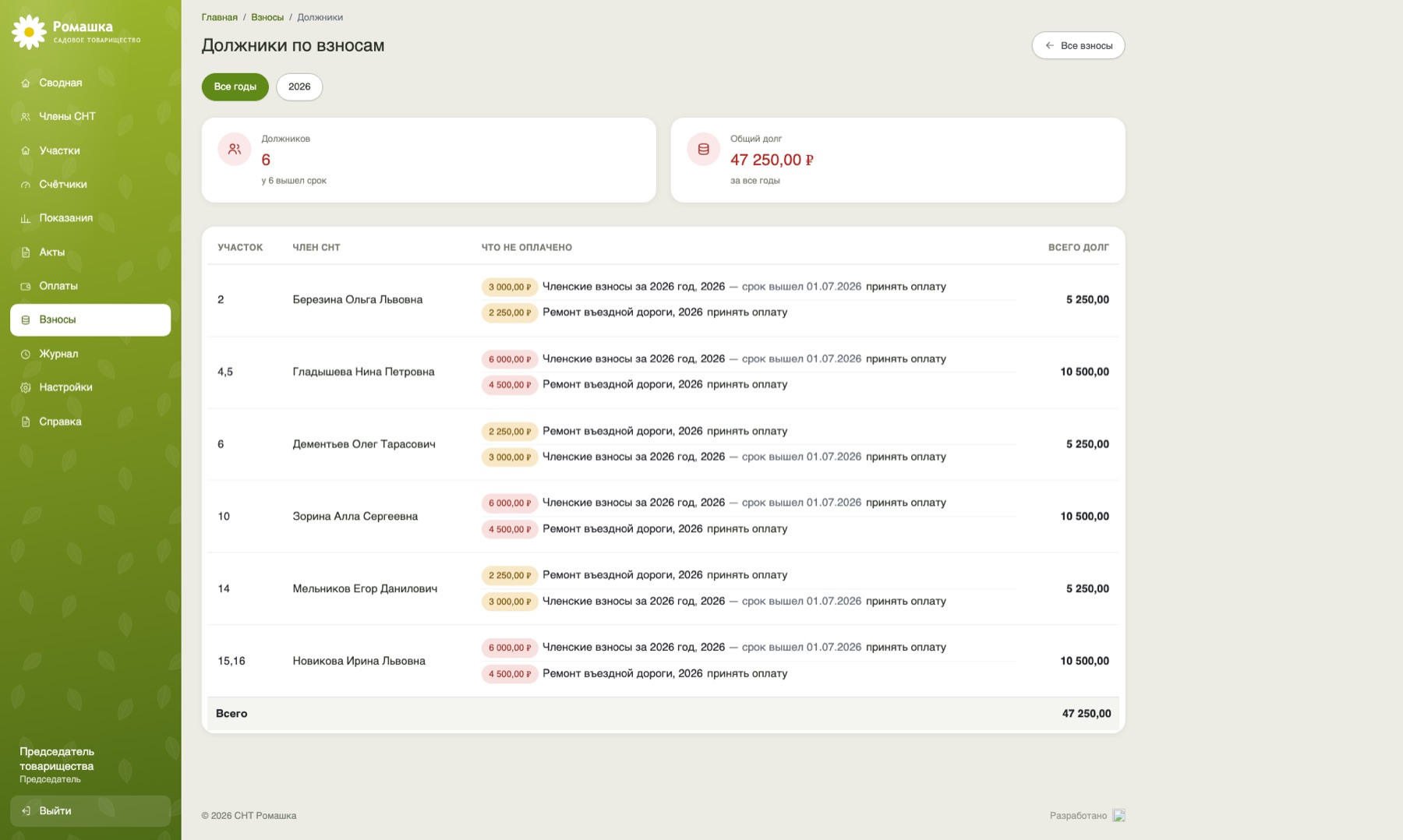1403x840 pixels.
Task: Go back with Все взносы button
Action: 1078,45
